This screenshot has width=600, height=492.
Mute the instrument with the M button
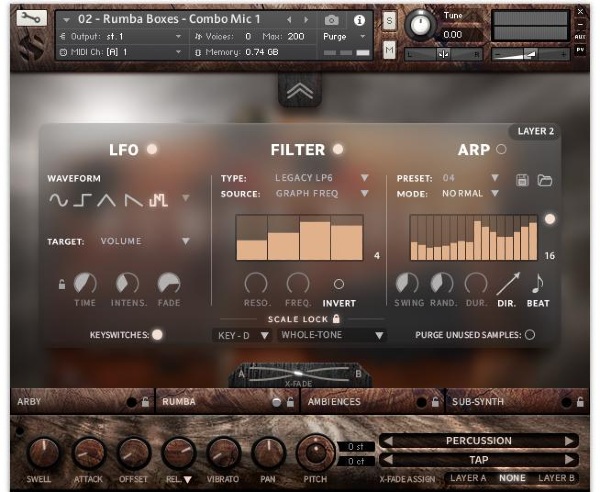pos(389,50)
